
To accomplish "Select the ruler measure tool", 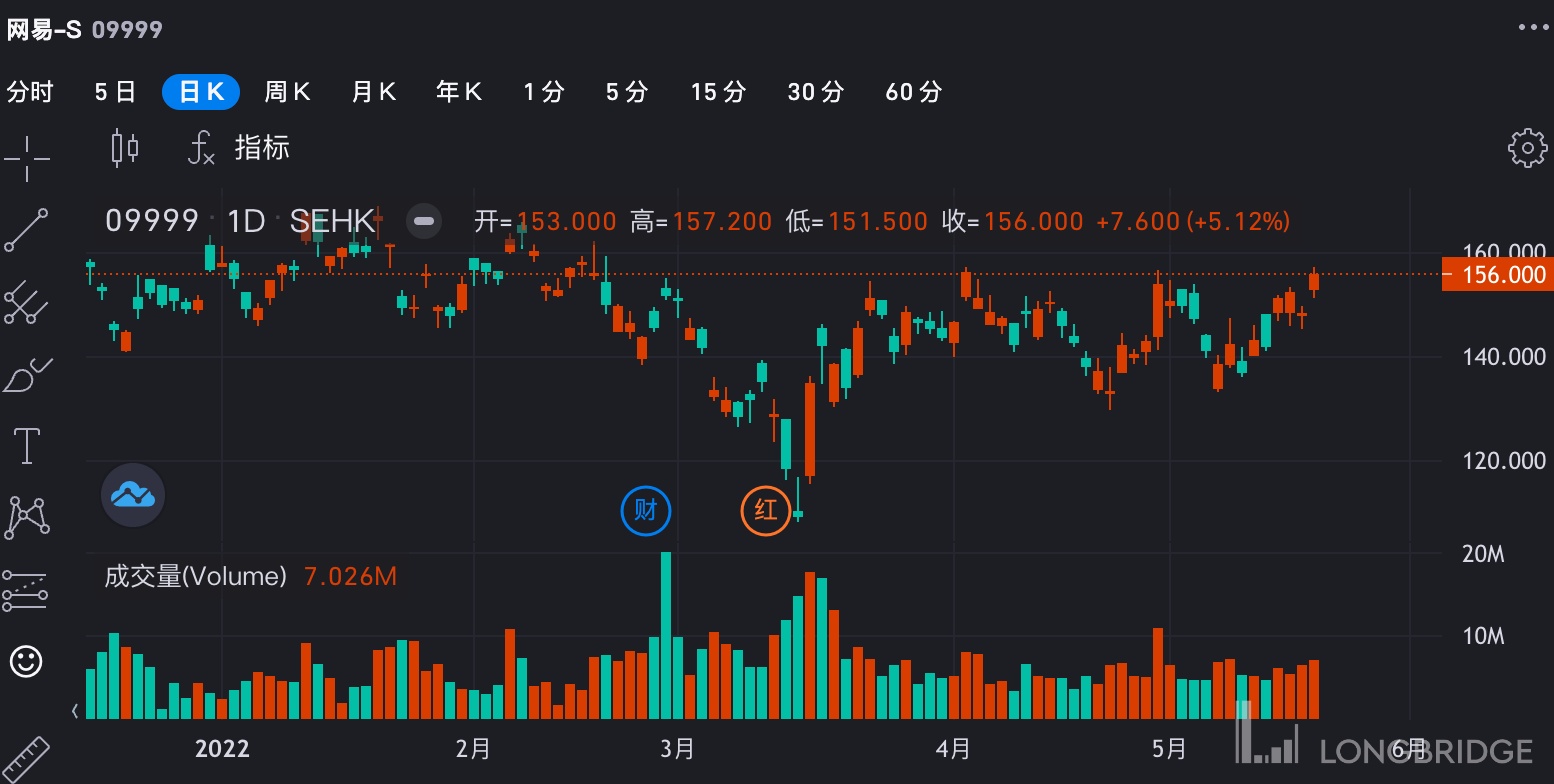I will (x=27, y=760).
